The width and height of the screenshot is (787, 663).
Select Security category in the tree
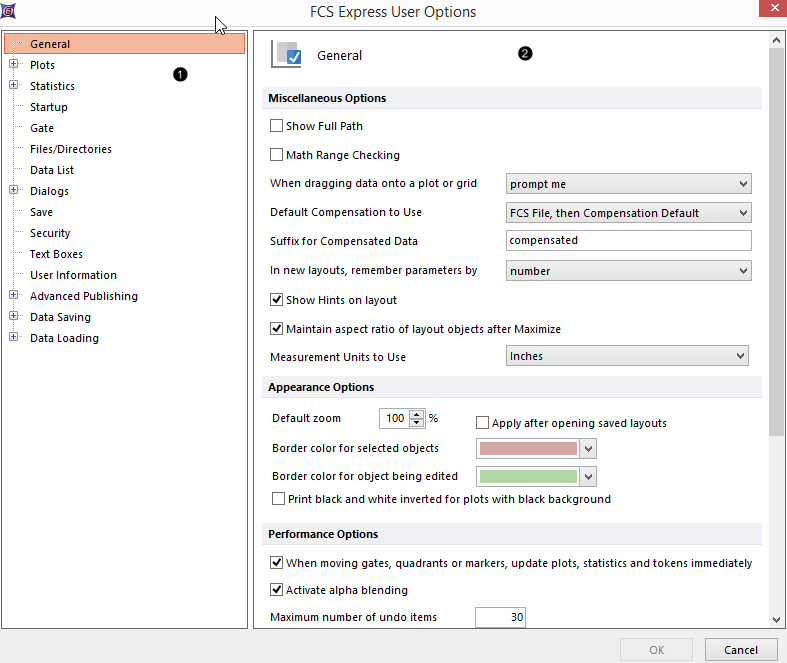[x=50, y=233]
